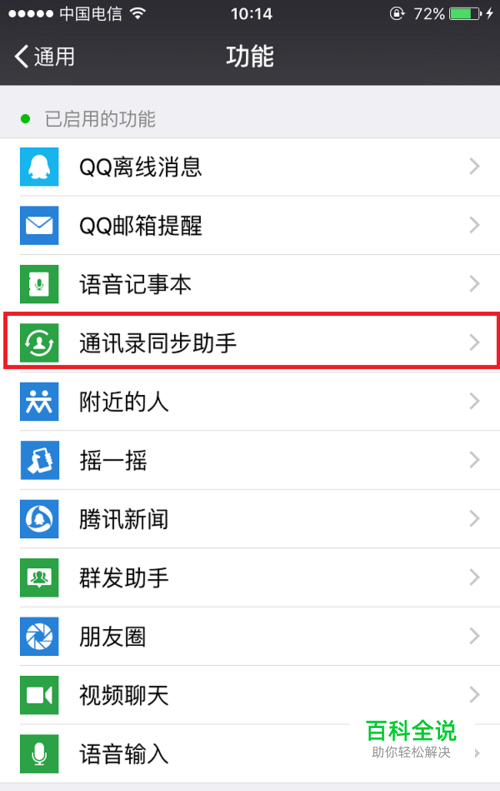The image size is (500, 791).
Task: Tap the 通讯录同步助手 sync icon
Action: [x=39, y=343]
